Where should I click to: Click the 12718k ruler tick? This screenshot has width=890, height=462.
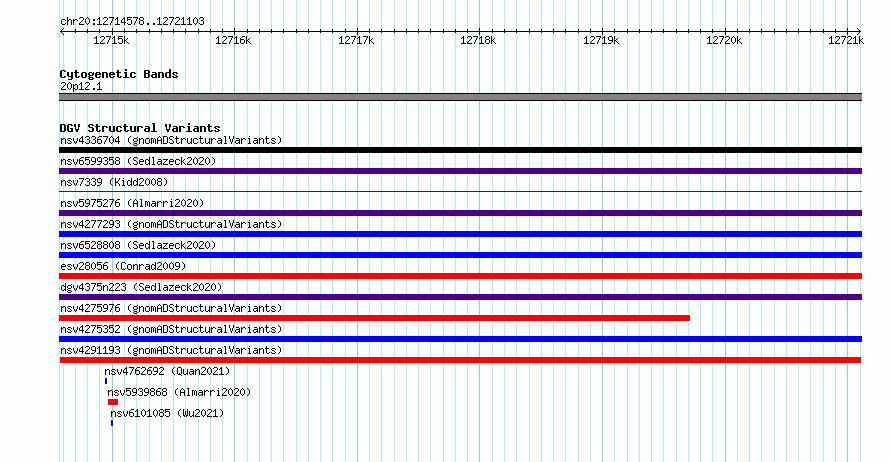pyautogui.click(x=478, y=40)
